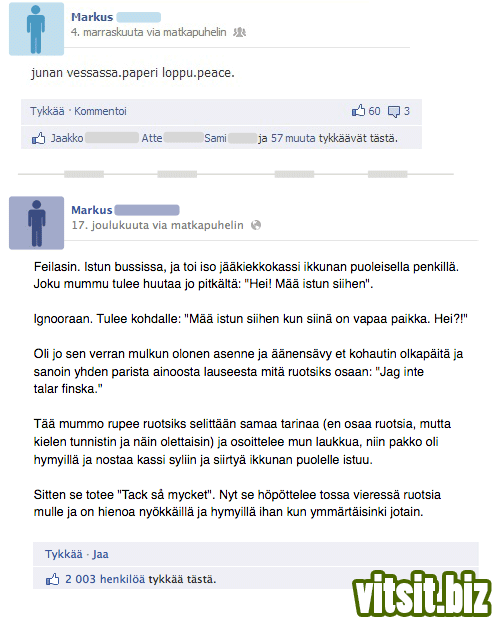Screen dimensions: 492x619
Task: Open Jaakko profile link
Action: 67,138
